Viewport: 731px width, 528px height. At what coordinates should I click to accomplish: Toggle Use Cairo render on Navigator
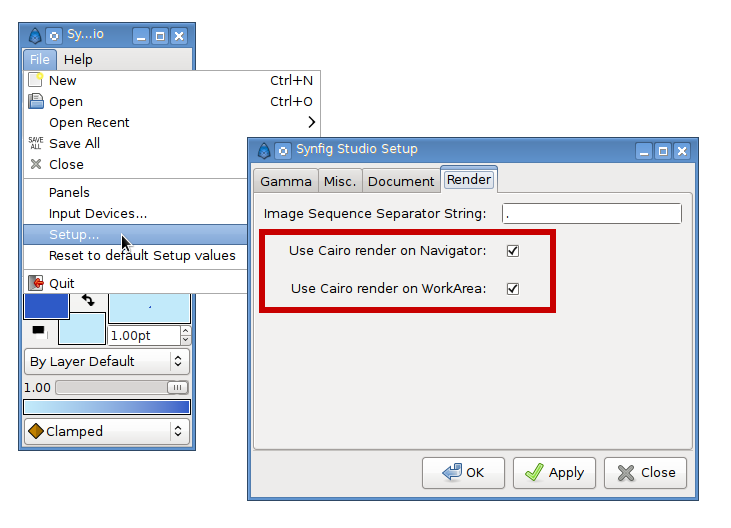(513, 251)
